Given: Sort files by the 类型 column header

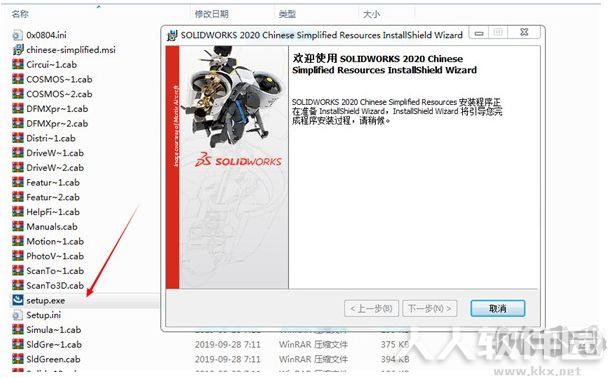Looking at the screenshot, I should 287,14.
